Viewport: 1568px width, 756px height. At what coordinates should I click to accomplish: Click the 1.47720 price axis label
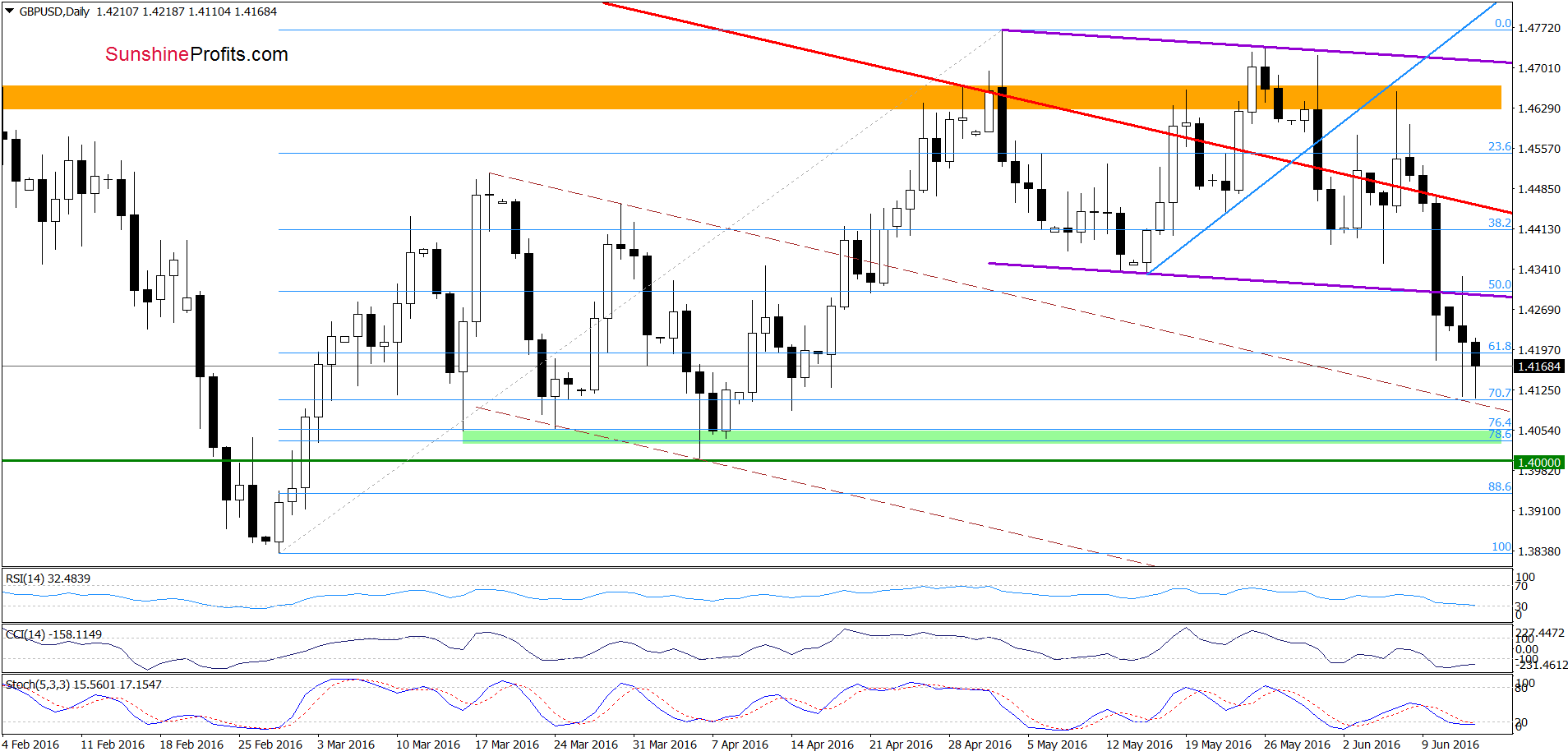coord(1539,28)
